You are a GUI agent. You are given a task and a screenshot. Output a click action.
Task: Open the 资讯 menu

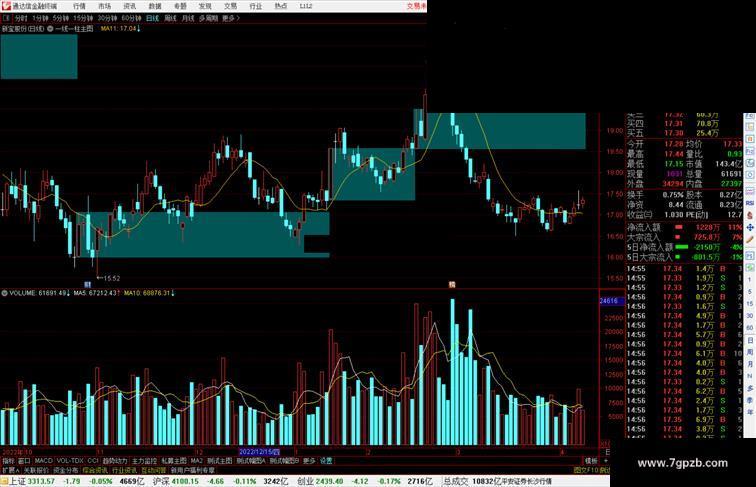129,6
